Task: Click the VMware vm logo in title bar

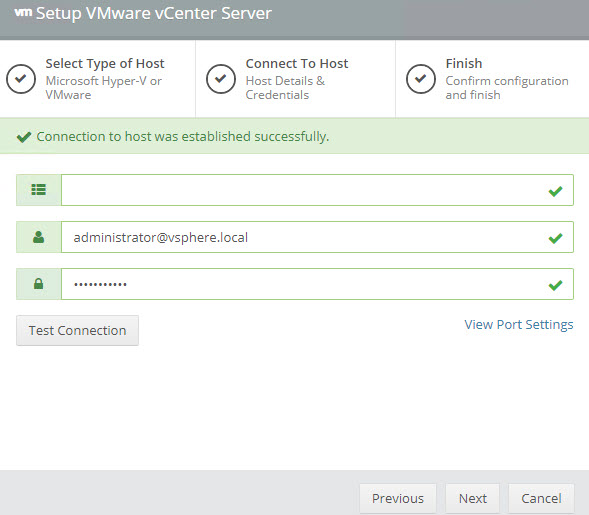Action: click(23, 12)
